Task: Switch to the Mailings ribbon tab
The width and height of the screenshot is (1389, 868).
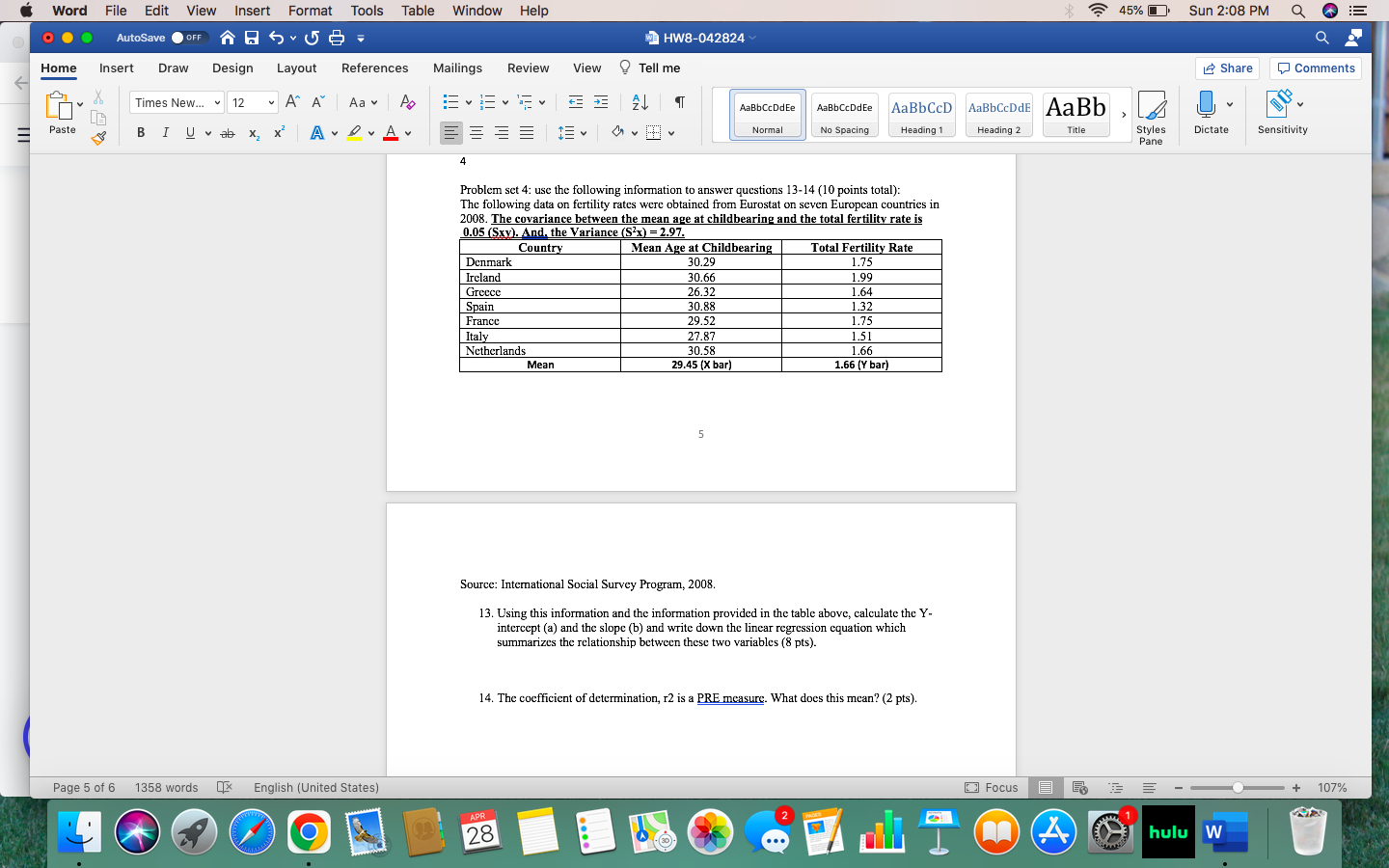Action: (457, 68)
